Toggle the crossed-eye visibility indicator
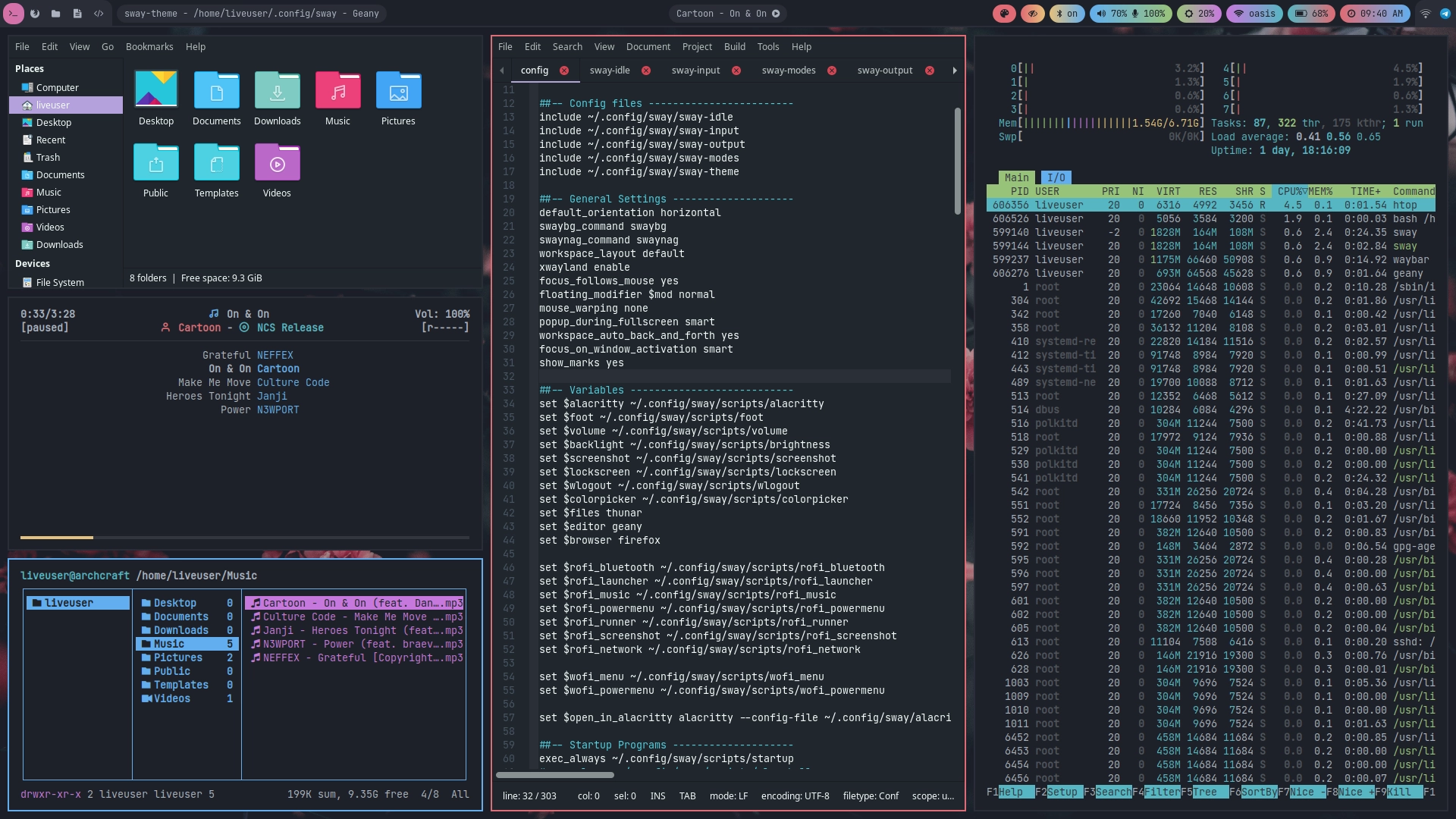Screen dimensions: 1456x819 pos(1033,14)
